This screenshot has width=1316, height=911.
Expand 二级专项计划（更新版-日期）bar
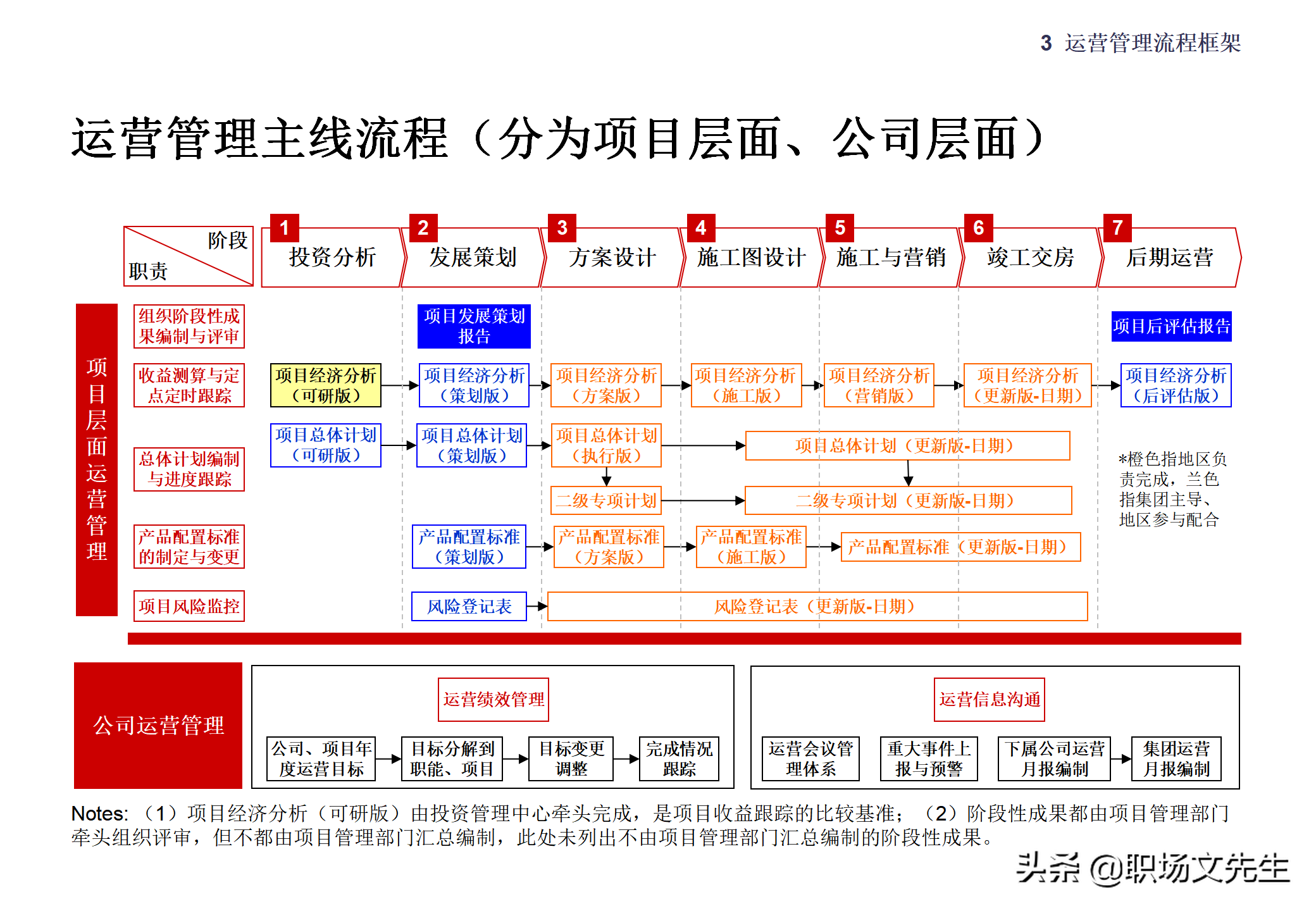(x=908, y=500)
